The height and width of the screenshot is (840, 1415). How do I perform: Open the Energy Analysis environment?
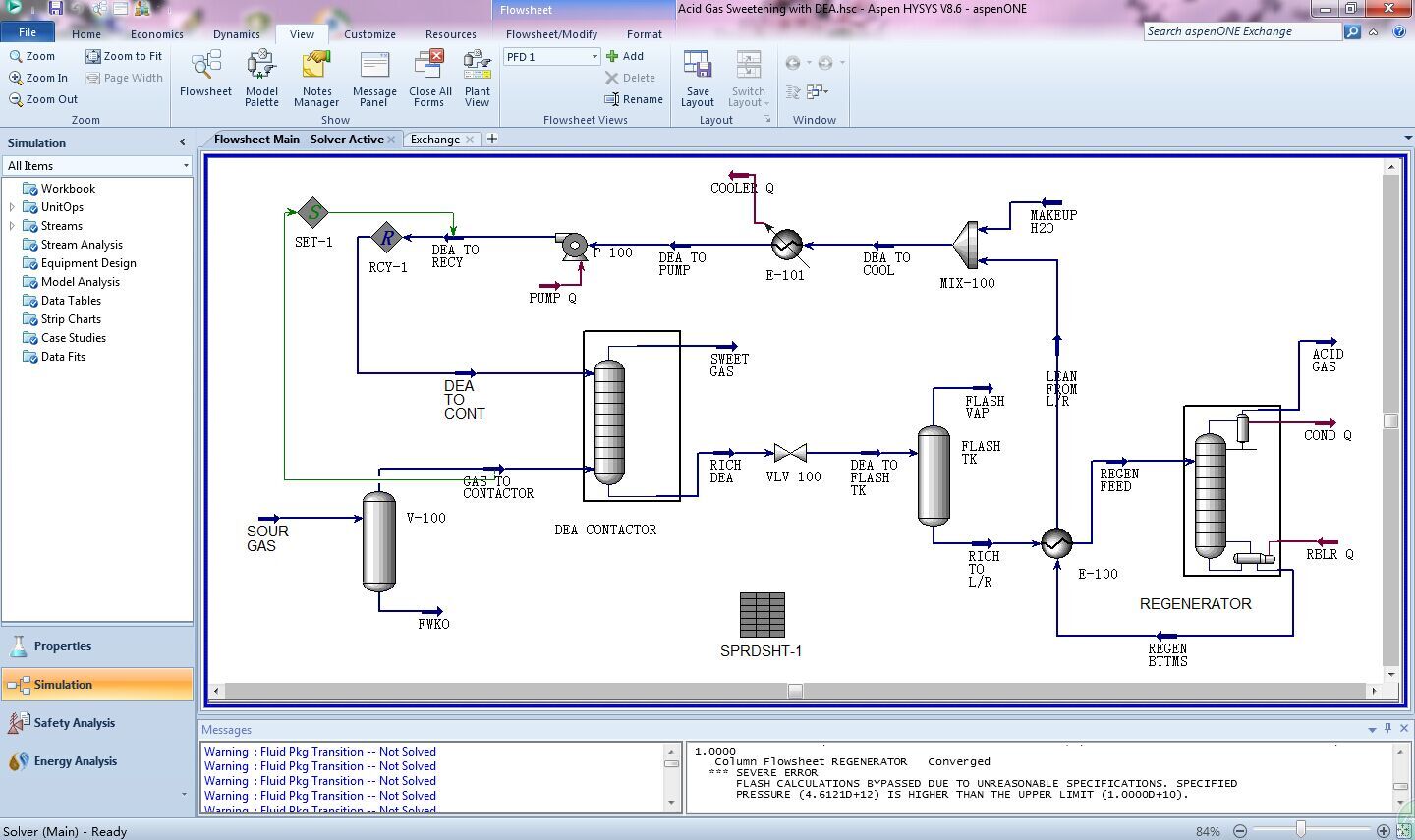97,761
